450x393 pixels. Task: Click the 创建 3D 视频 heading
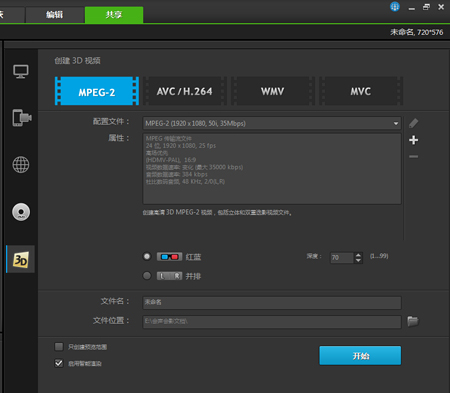(77, 61)
